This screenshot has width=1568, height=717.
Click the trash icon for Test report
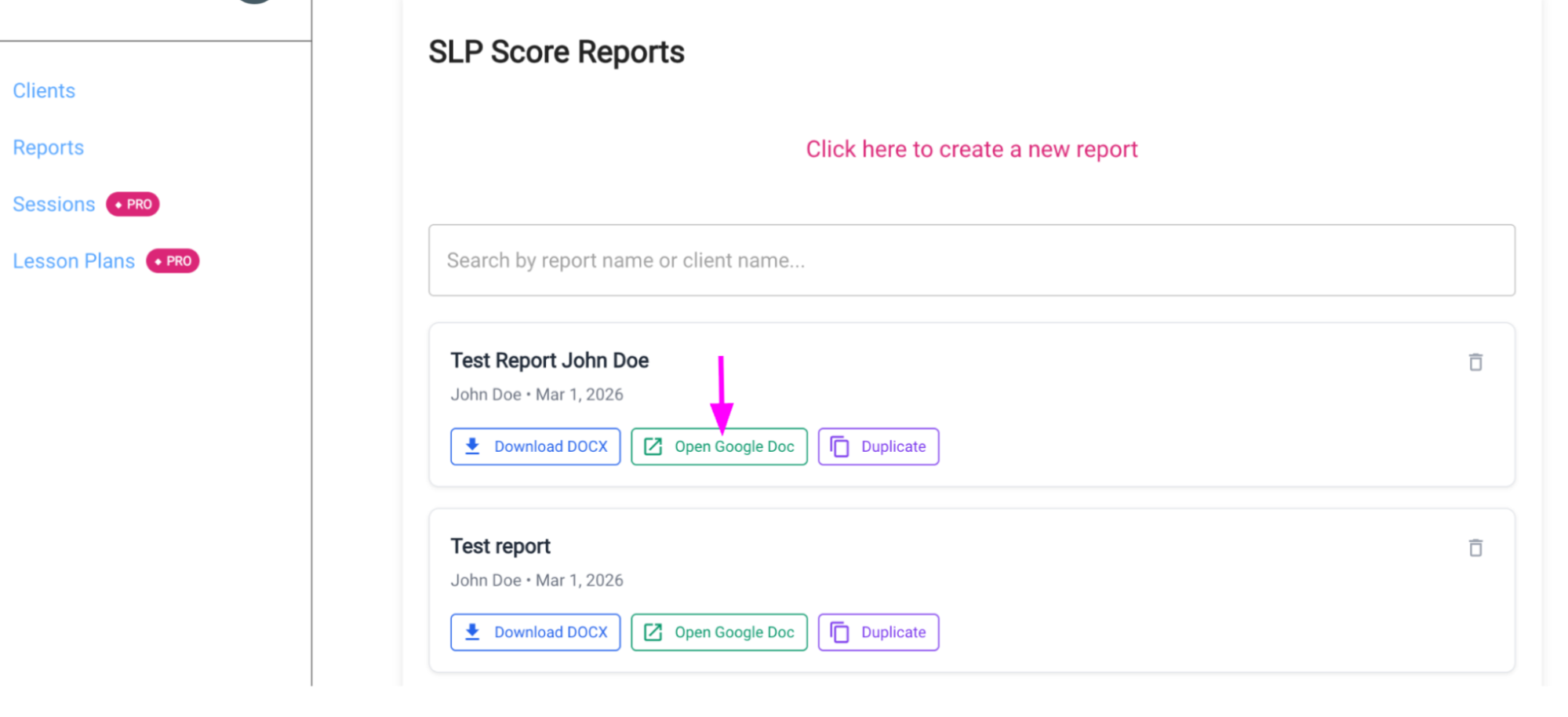(x=1475, y=548)
